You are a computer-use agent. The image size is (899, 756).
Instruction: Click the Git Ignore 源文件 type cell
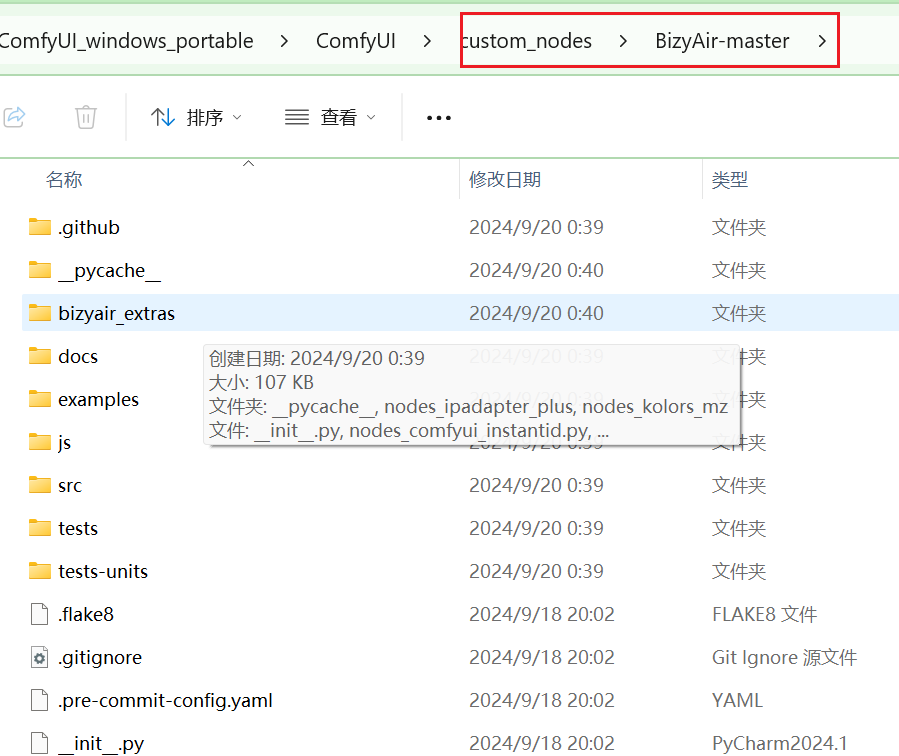point(784,657)
